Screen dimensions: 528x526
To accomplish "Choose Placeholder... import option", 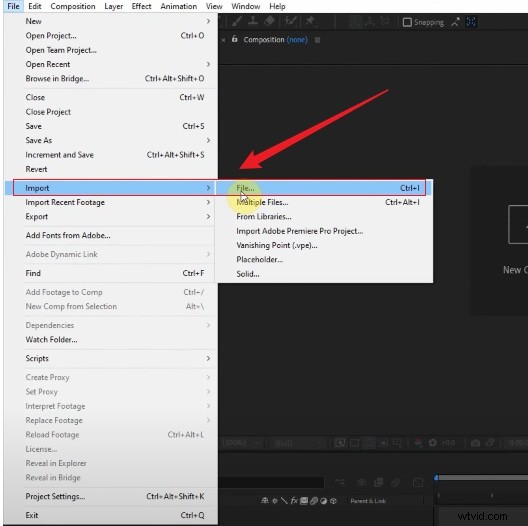I will point(324,259).
